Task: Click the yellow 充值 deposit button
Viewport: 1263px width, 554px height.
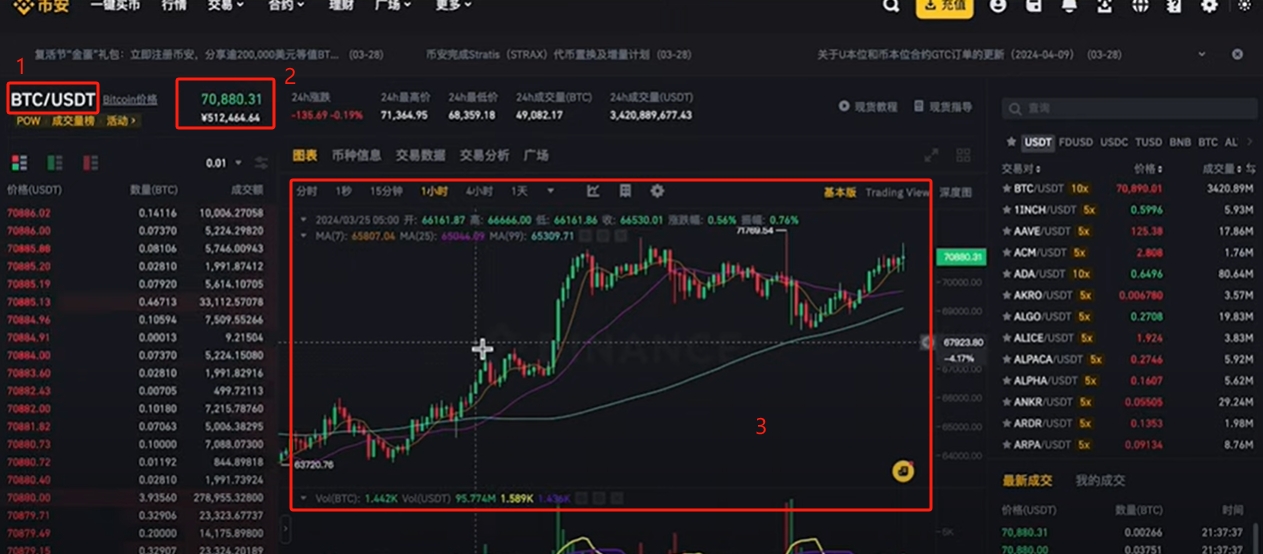Action: click(x=944, y=6)
